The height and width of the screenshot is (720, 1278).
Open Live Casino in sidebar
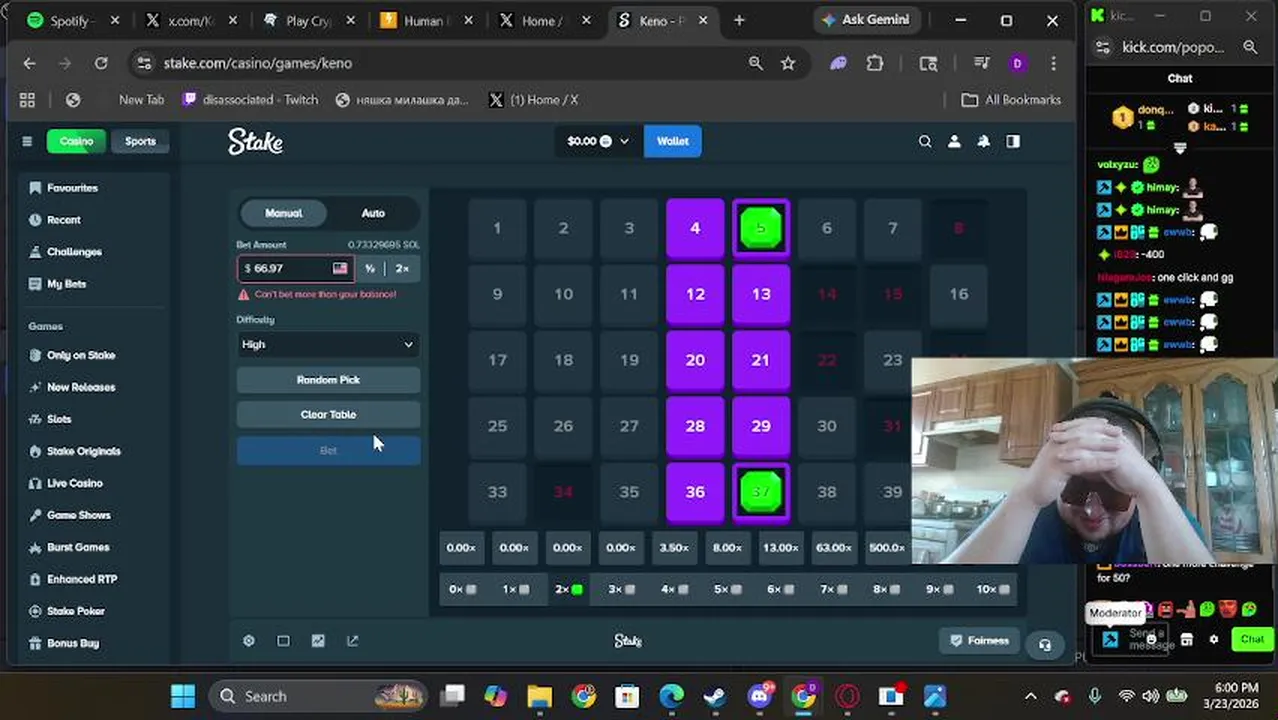[74, 483]
